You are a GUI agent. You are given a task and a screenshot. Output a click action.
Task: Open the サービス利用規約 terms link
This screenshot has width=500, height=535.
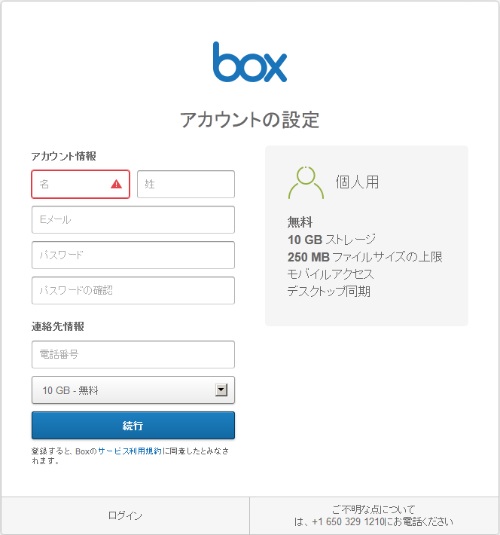click(130, 451)
